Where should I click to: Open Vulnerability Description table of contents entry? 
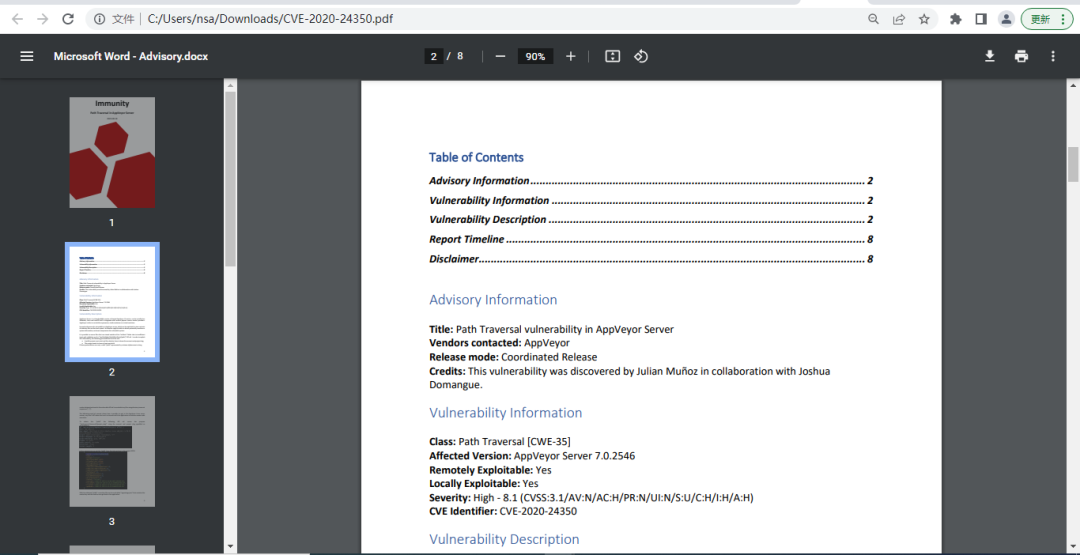651,220
